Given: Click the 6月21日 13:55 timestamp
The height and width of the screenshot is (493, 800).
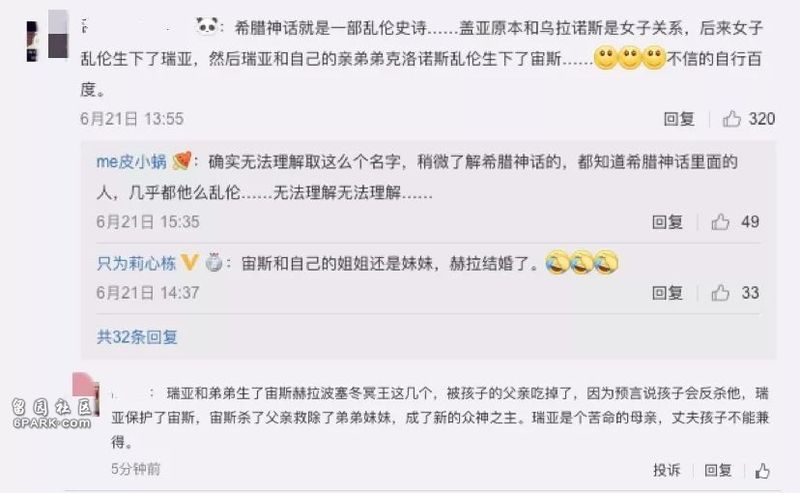Looking at the screenshot, I should [132, 119].
